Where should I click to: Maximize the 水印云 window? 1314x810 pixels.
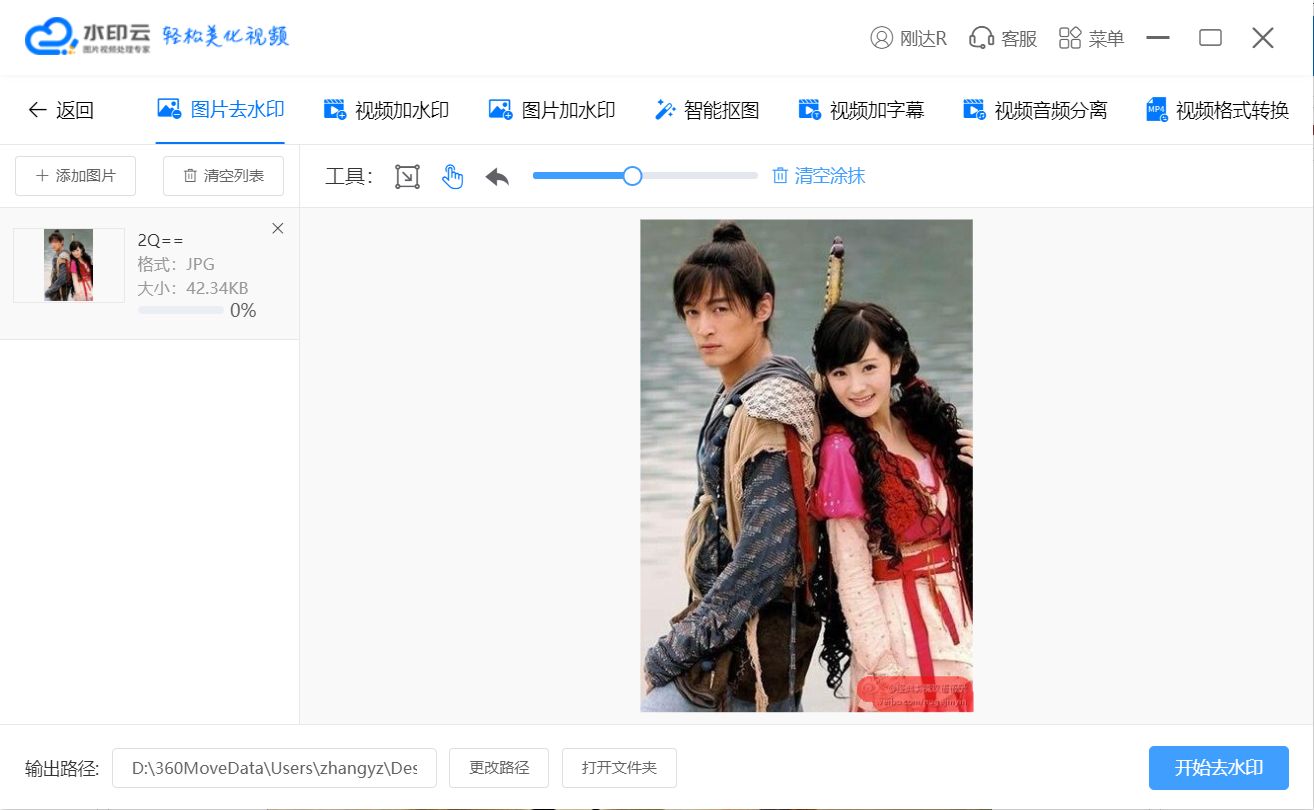1211,38
